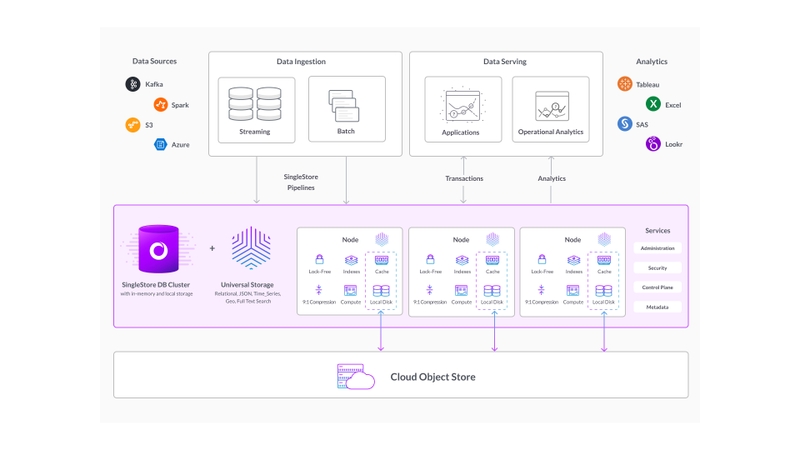
Task: Click the Lock-Free padlock icon in leftmost Node
Action: click(x=319, y=259)
